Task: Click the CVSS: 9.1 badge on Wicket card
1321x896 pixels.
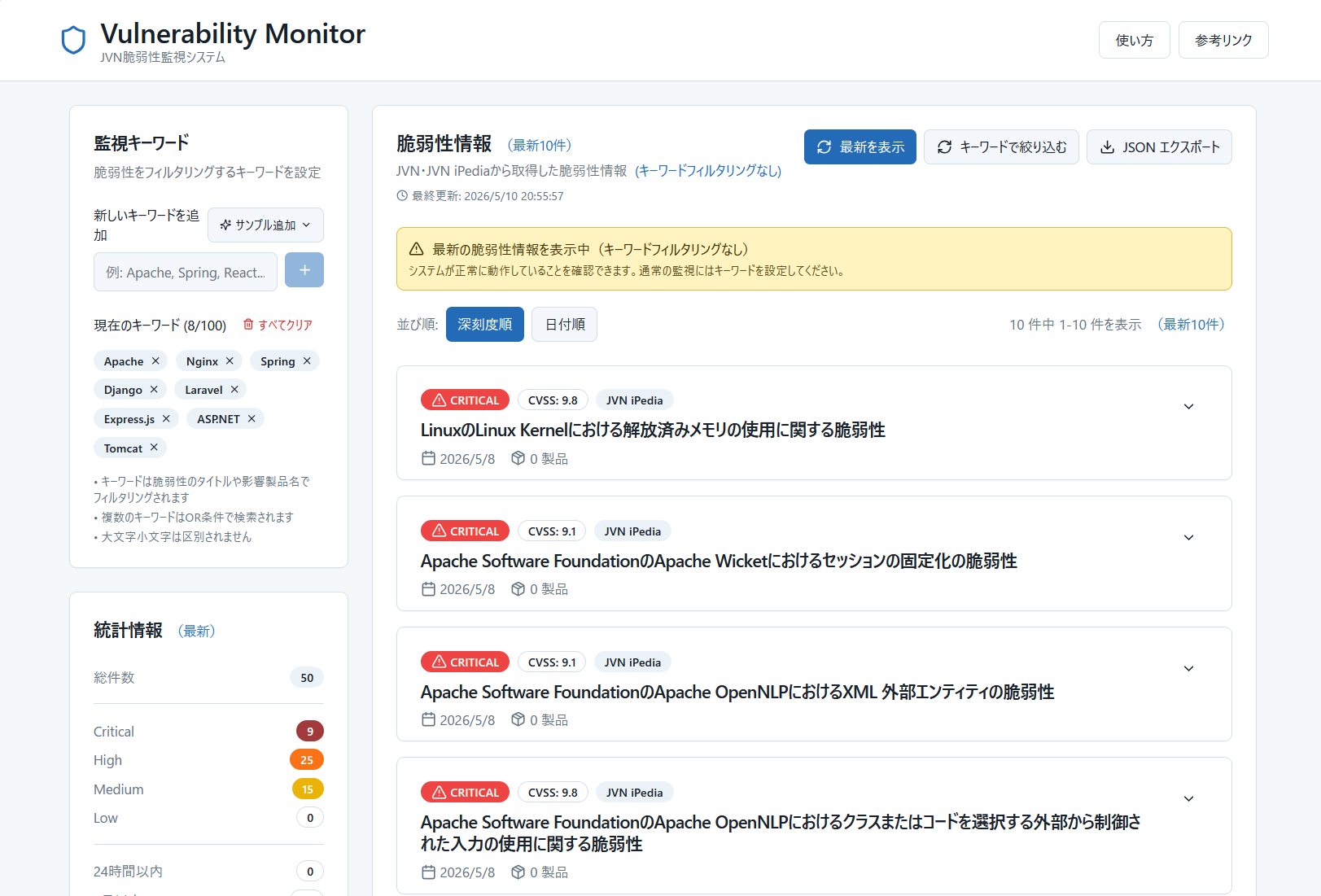Action: point(552,531)
